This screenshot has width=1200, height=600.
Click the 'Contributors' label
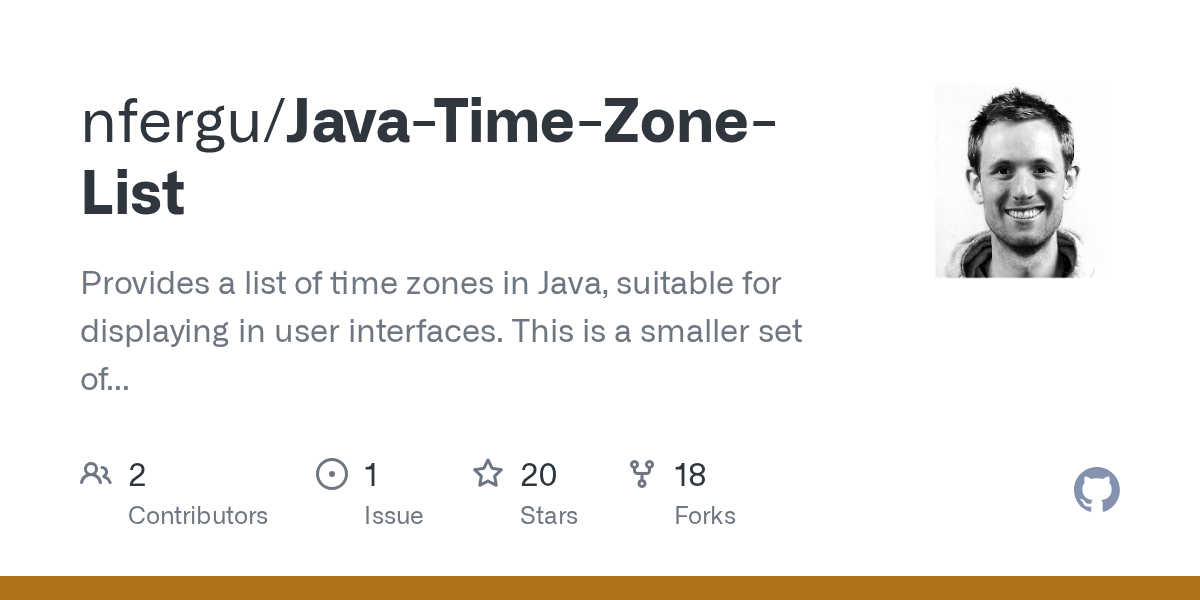tap(198, 516)
